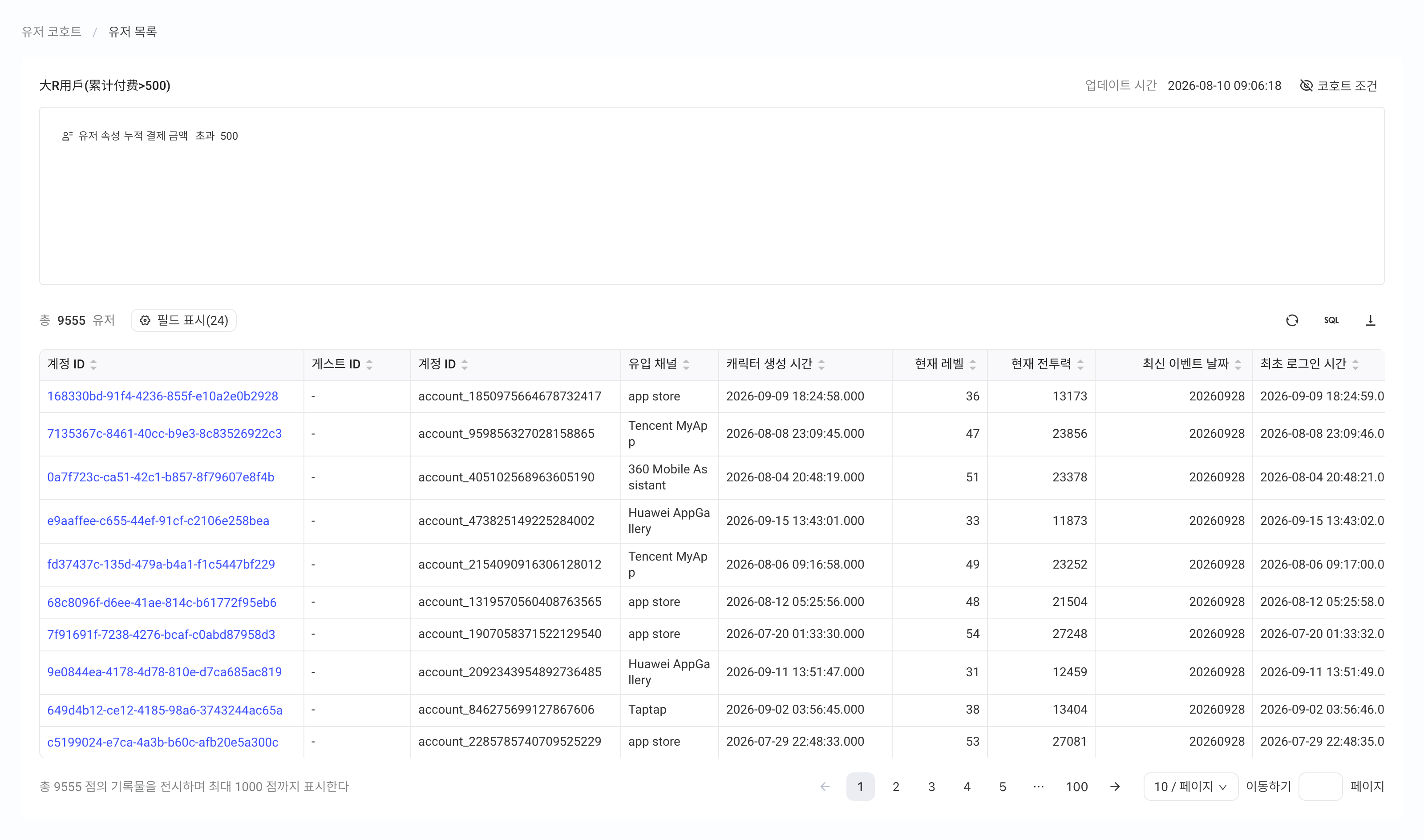
Task: Sort by first 계정 ID column
Action: pyautogui.click(x=93, y=364)
